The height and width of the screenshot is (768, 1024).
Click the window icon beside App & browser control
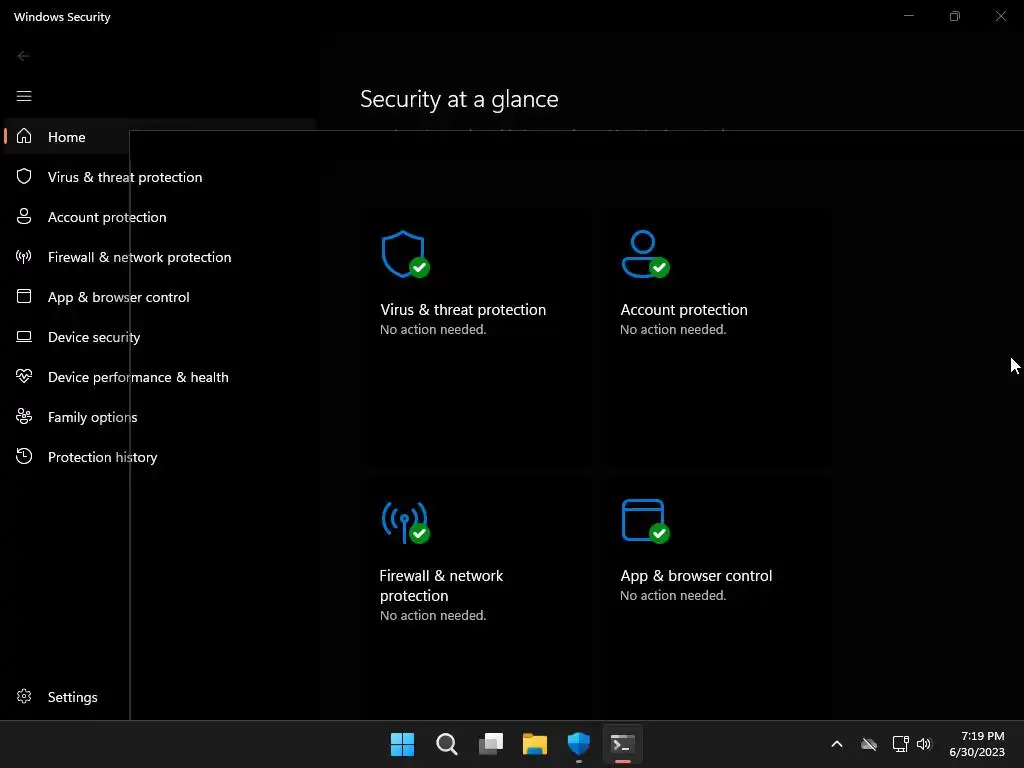click(x=24, y=296)
